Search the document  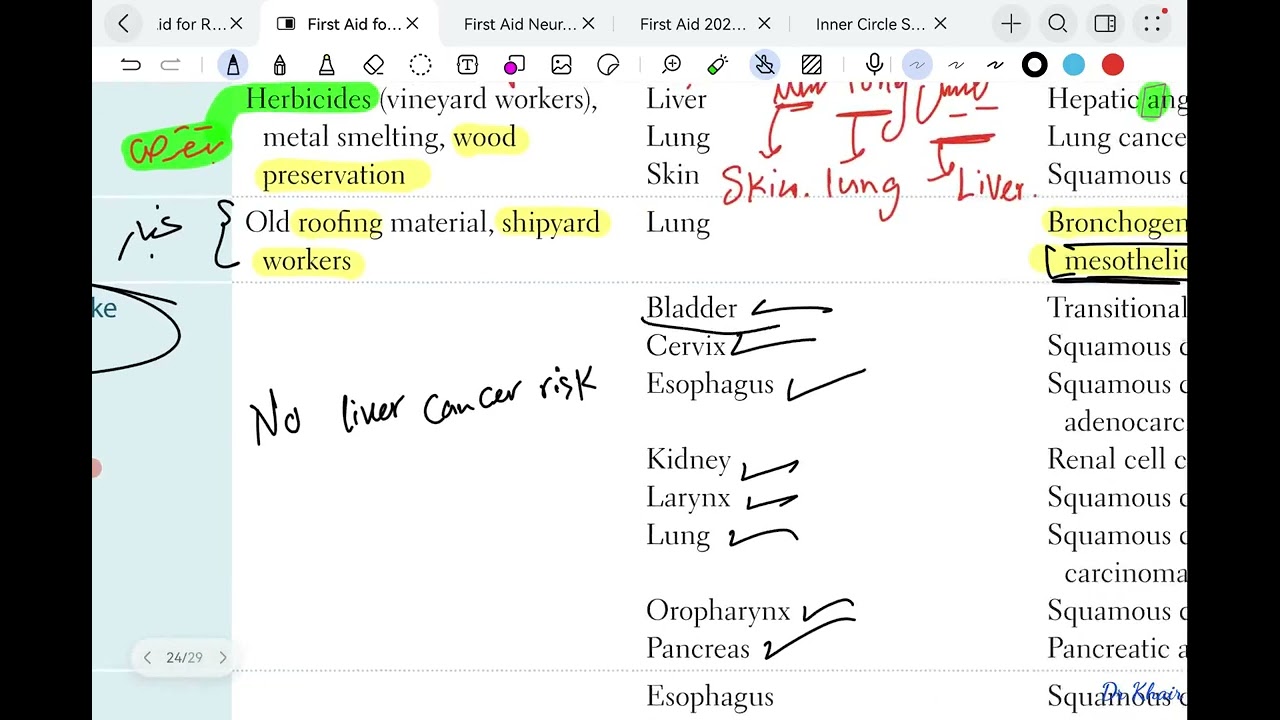coord(1058,24)
